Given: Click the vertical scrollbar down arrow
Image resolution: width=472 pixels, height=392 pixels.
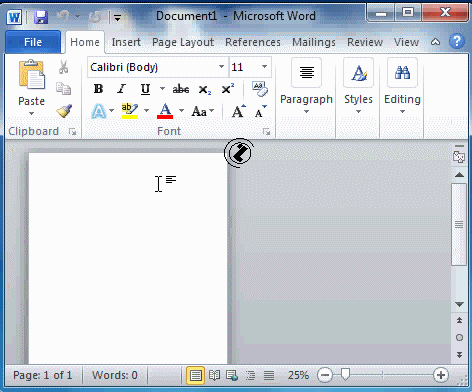Looking at the screenshot, I should click(x=459, y=304).
